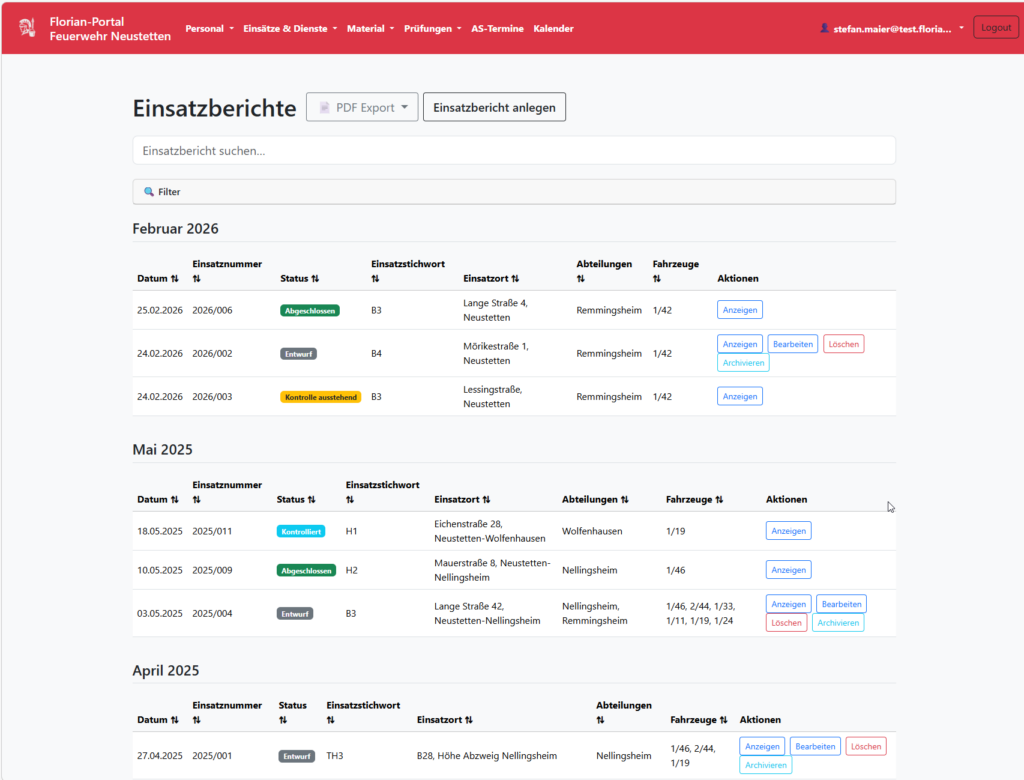Sort April 2025 table by Einsatzort icon
This screenshot has width=1024, height=780.
coord(469,720)
